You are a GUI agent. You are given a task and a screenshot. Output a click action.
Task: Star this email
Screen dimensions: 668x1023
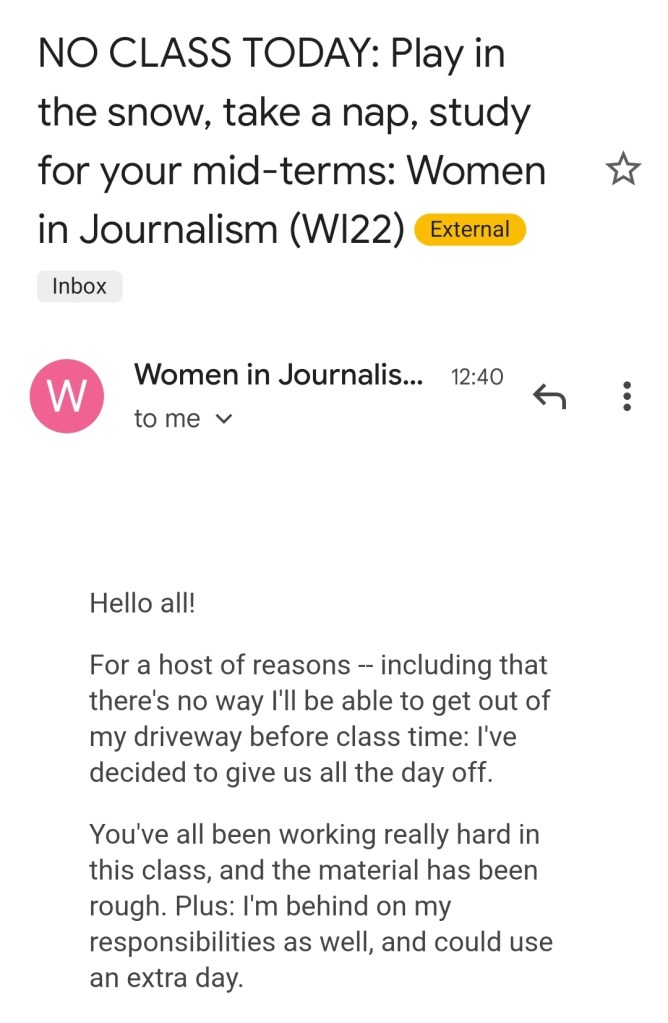[x=622, y=171]
